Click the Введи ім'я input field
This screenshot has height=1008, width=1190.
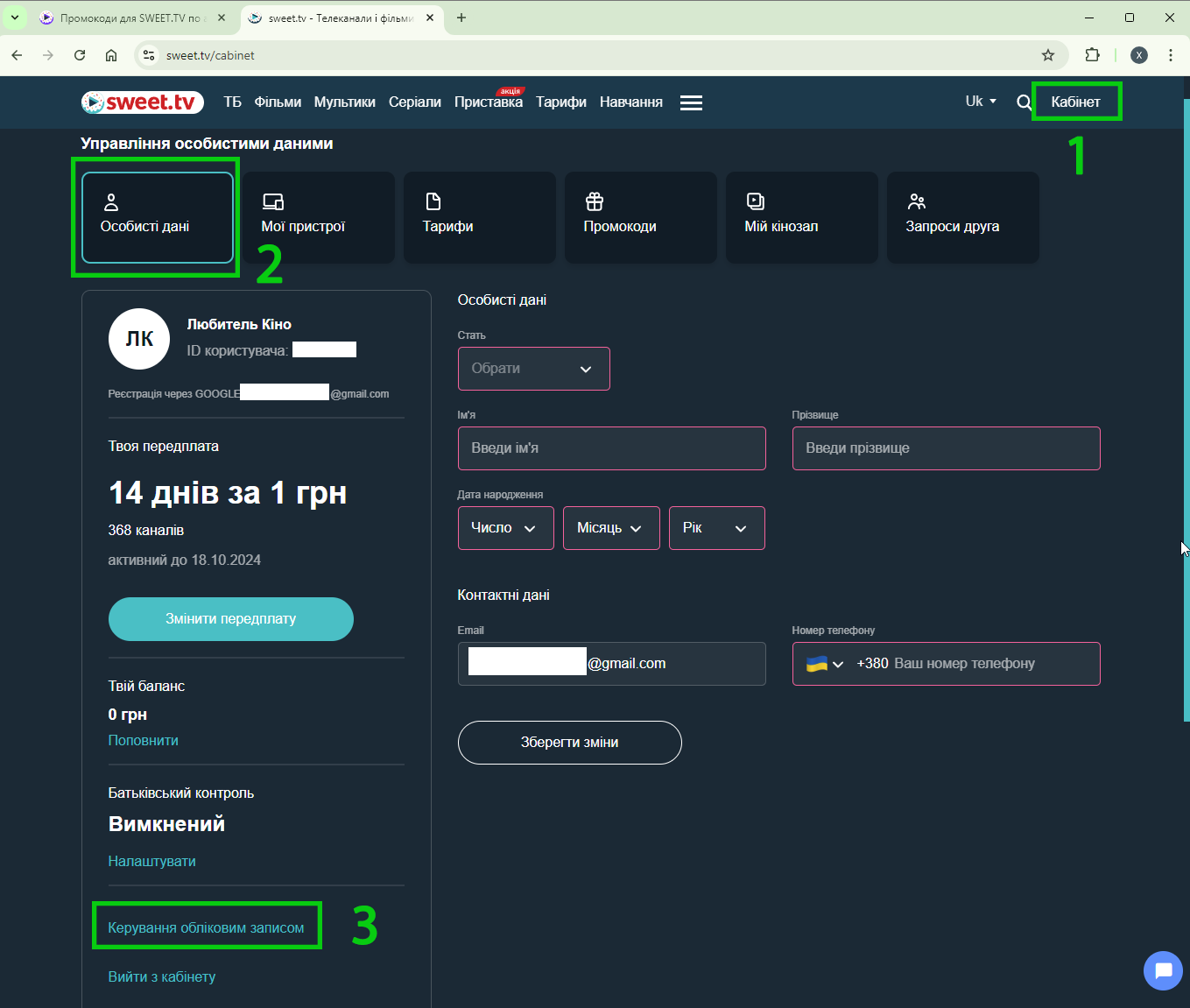[x=611, y=448]
